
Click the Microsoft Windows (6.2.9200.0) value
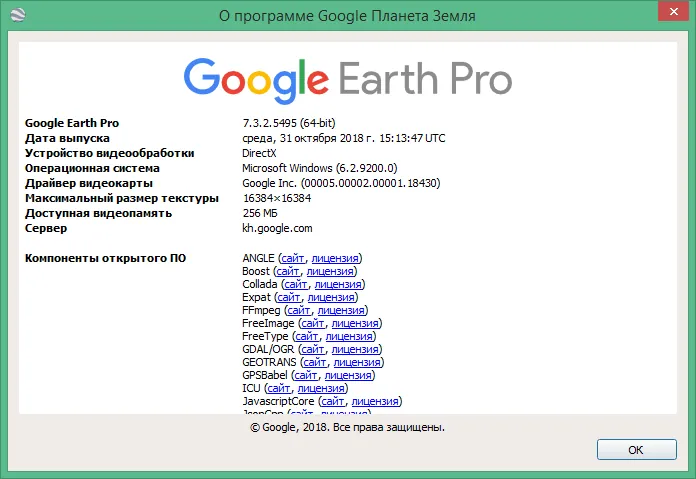(320, 168)
